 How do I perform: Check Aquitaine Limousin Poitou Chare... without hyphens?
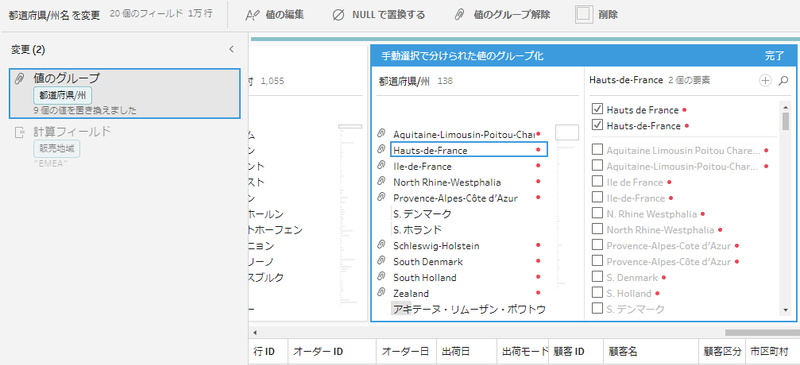(597, 151)
